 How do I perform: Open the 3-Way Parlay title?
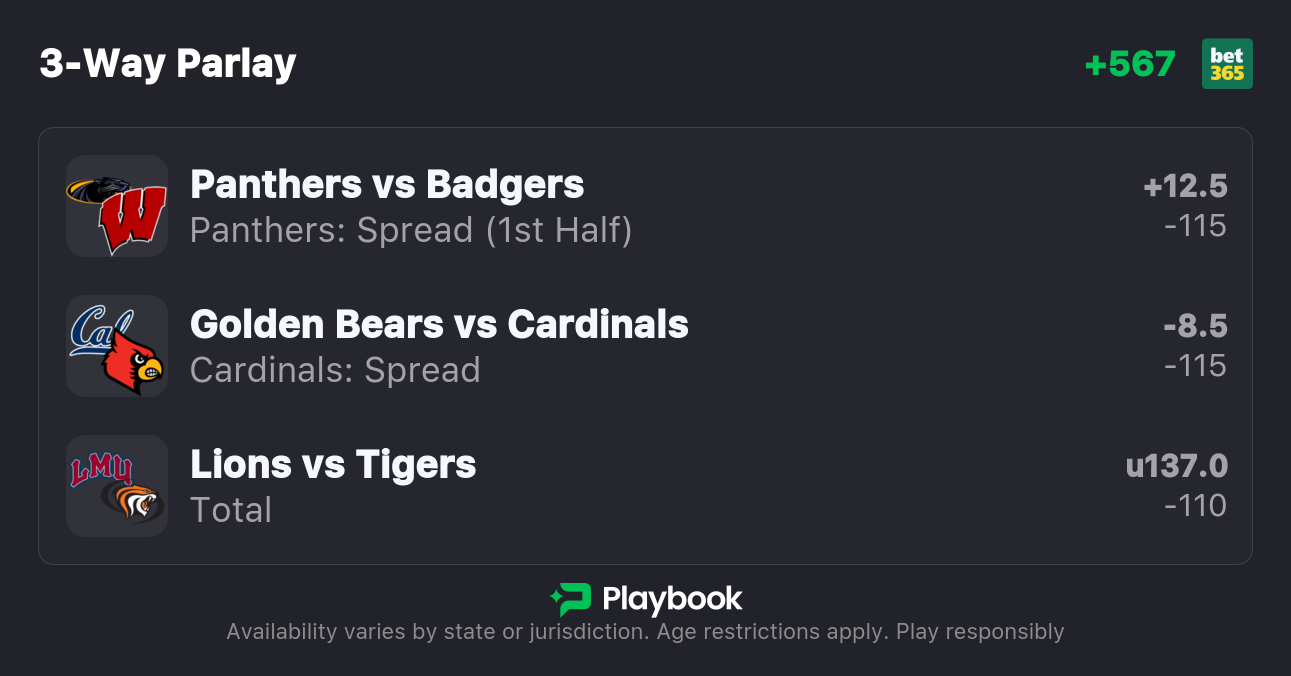[x=168, y=64]
